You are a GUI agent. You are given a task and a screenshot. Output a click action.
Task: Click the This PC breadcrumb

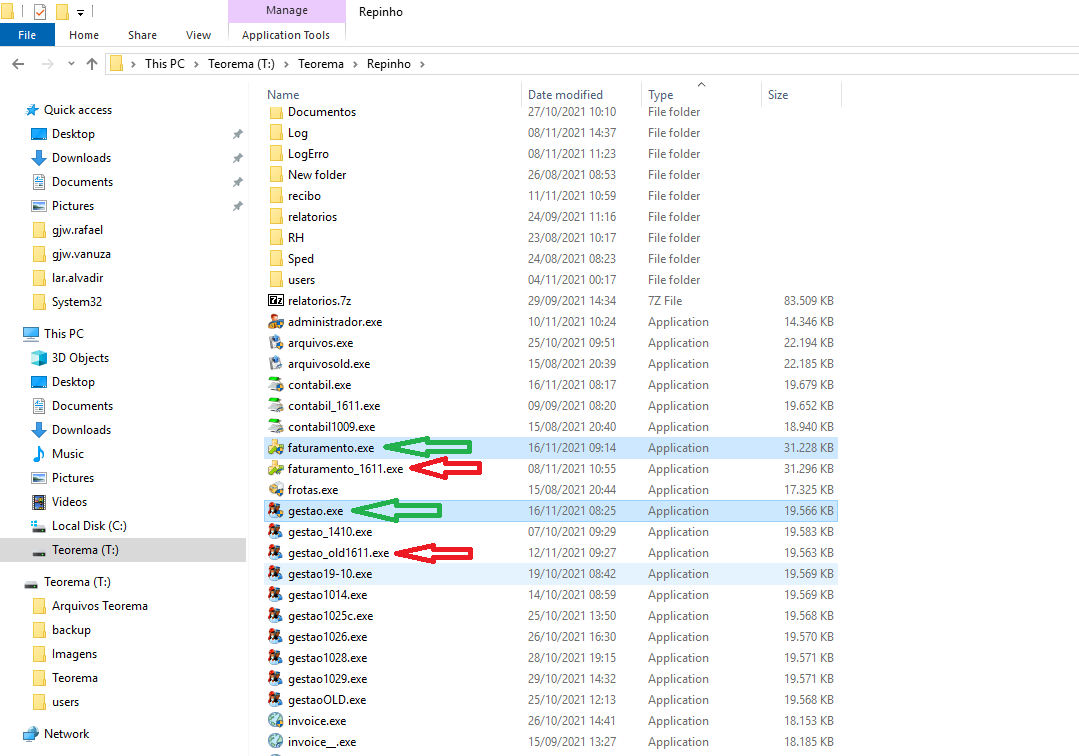click(x=164, y=64)
